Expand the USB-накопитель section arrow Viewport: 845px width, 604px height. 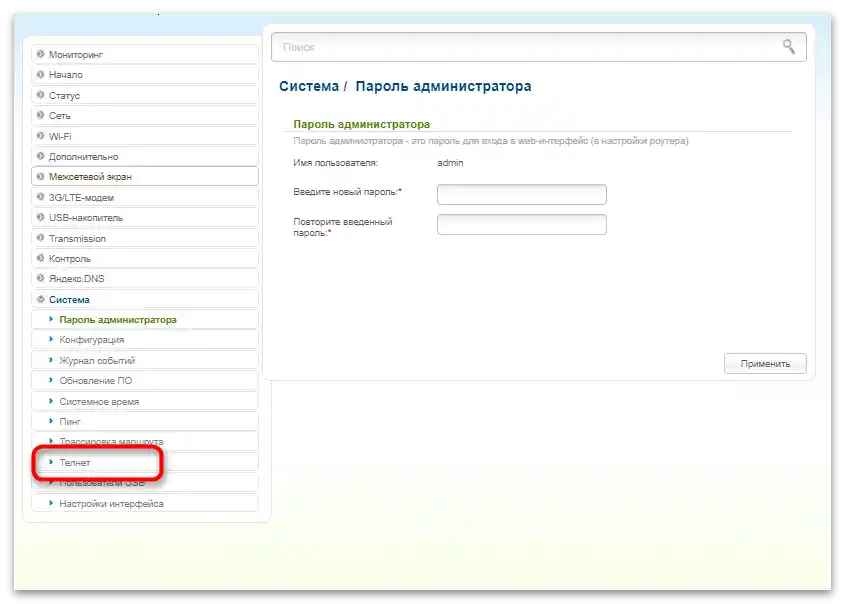point(40,217)
